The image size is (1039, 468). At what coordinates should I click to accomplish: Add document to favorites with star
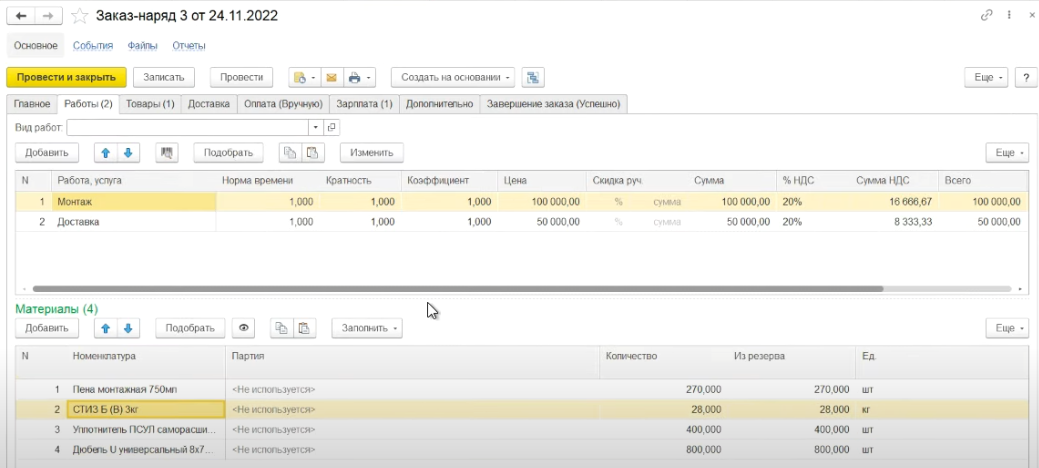pos(80,16)
